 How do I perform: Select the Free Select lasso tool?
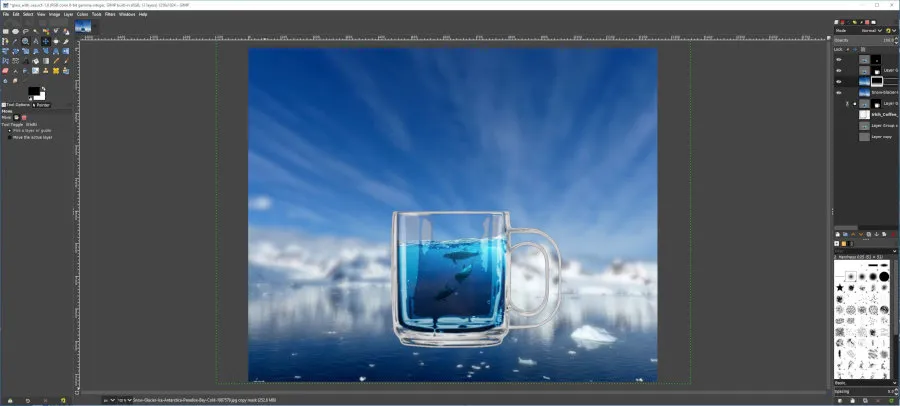point(25,31)
